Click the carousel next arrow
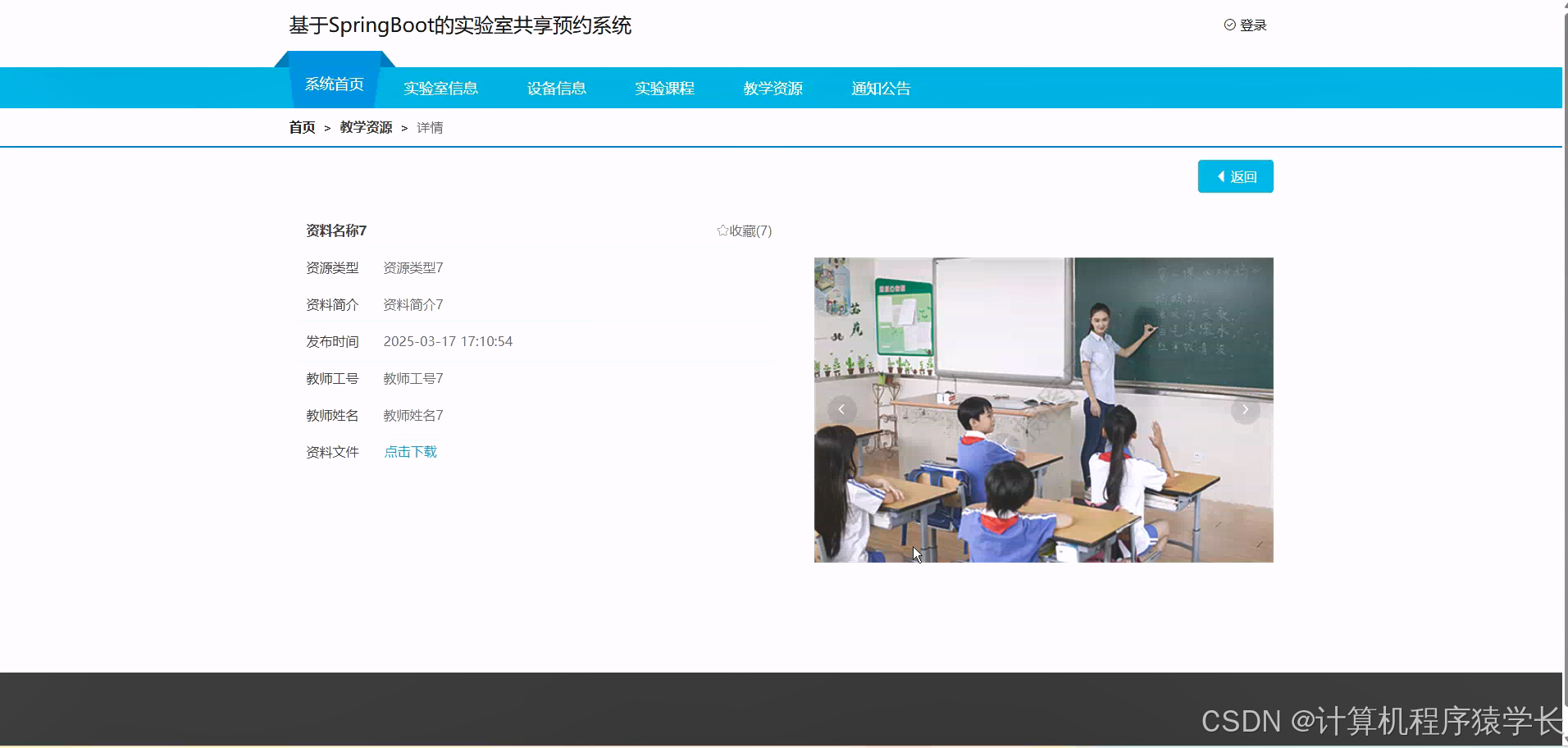The width and height of the screenshot is (1568, 748). (1245, 409)
